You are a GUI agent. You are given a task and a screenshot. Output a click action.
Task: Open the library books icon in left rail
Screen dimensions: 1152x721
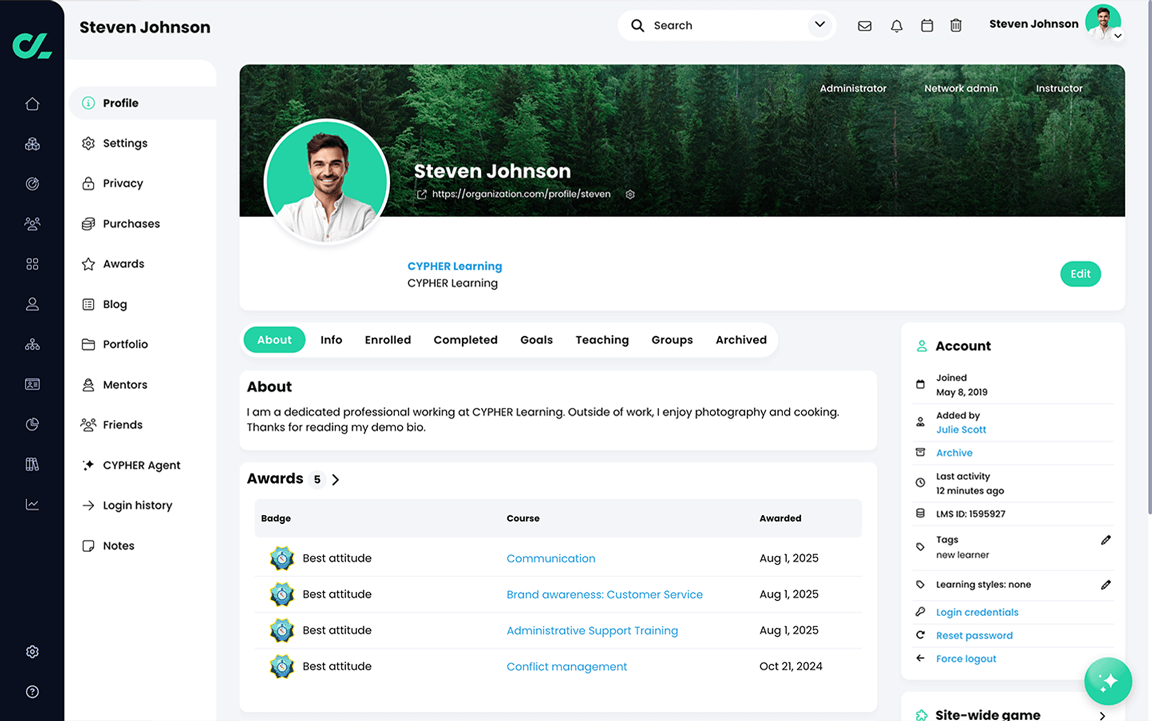pos(32,464)
